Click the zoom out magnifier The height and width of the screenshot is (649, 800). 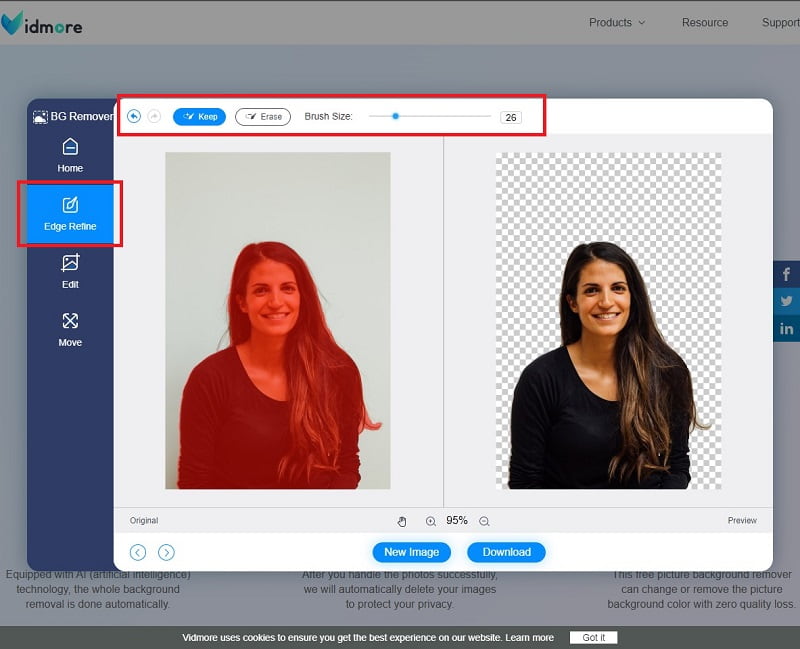click(484, 521)
